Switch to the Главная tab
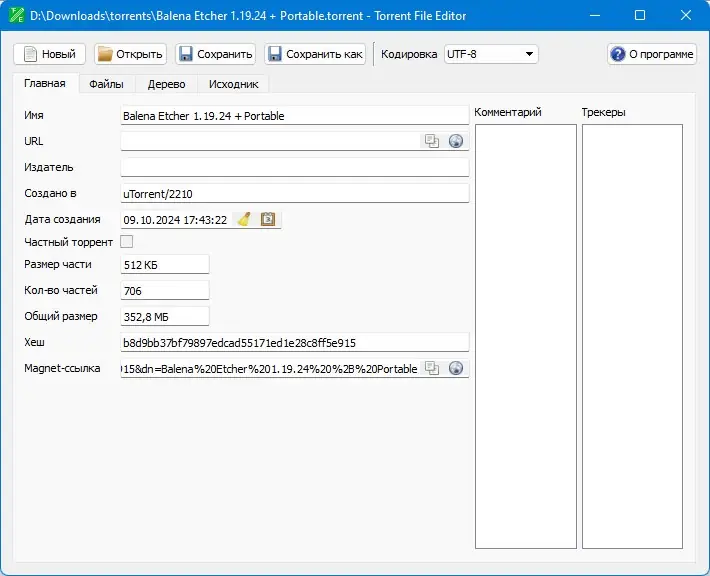 [45, 83]
